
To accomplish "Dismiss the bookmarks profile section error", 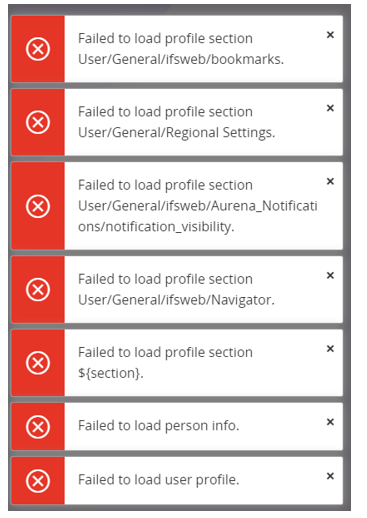I will pos(330,35).
